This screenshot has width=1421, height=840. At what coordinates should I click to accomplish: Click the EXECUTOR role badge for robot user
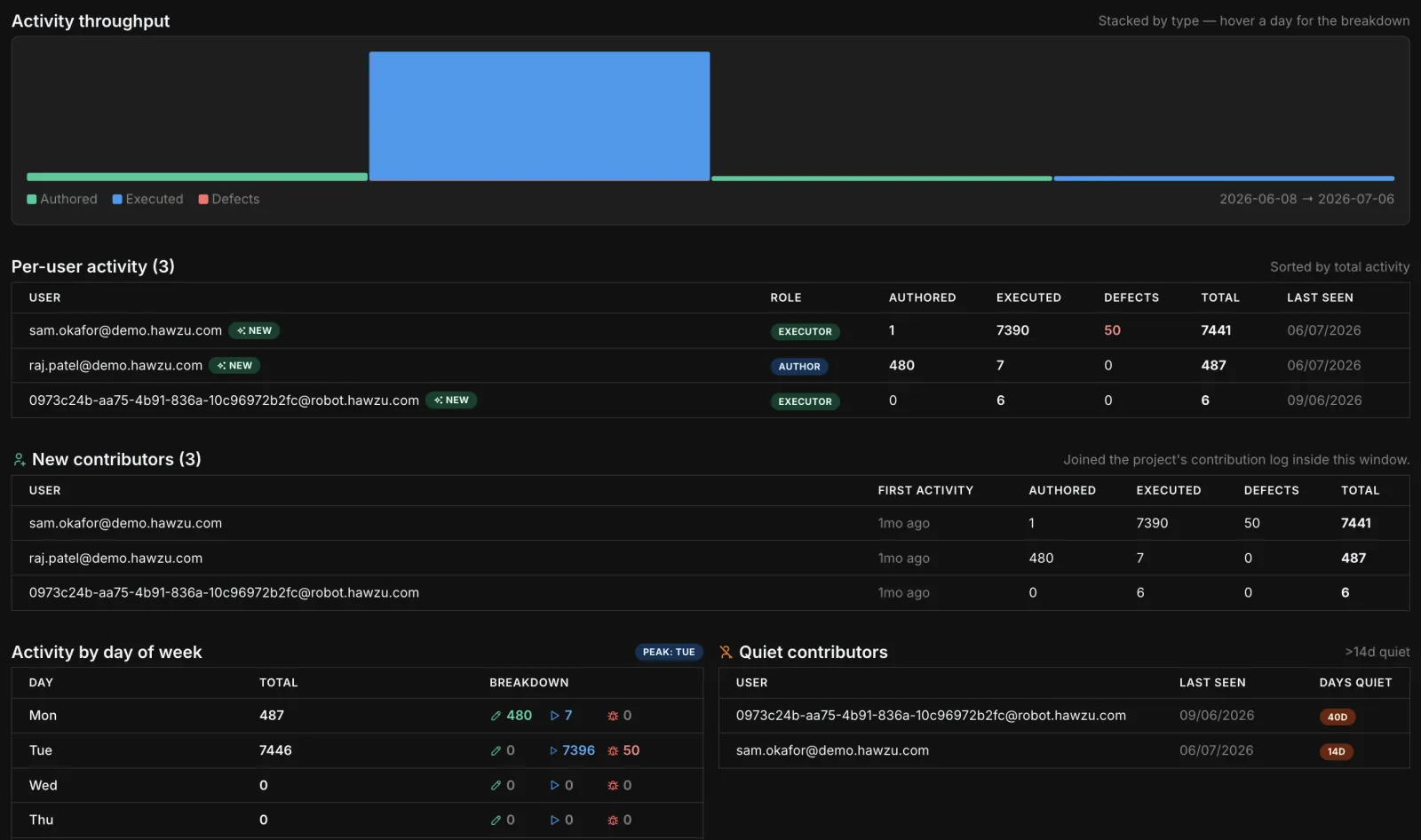(805, 401)
